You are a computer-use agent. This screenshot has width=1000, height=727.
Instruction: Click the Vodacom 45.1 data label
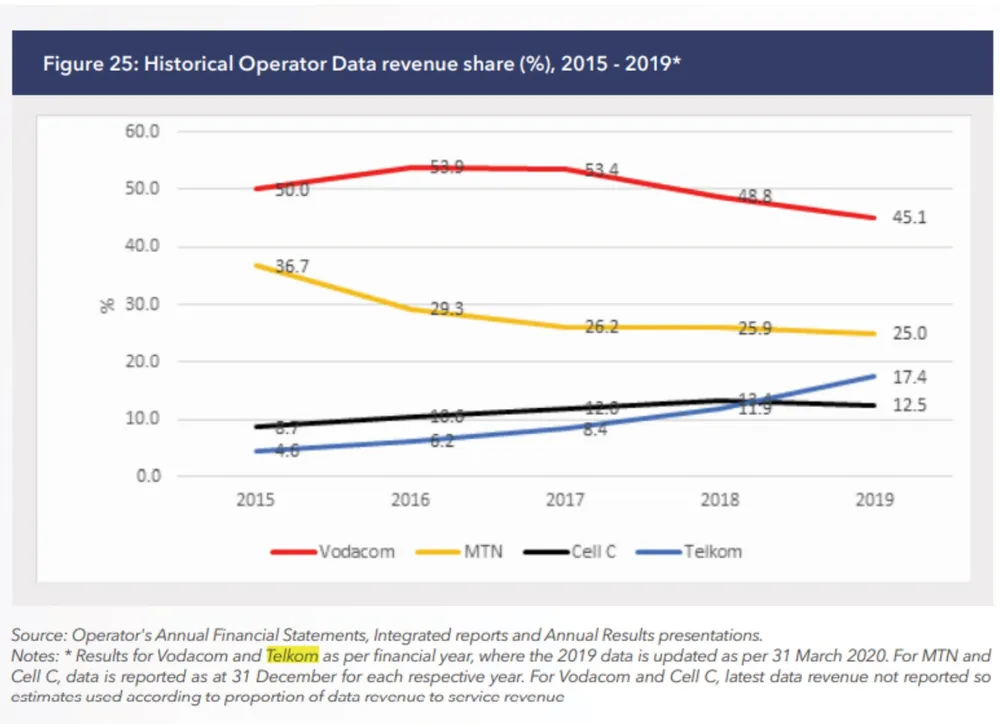click(909, 217)
